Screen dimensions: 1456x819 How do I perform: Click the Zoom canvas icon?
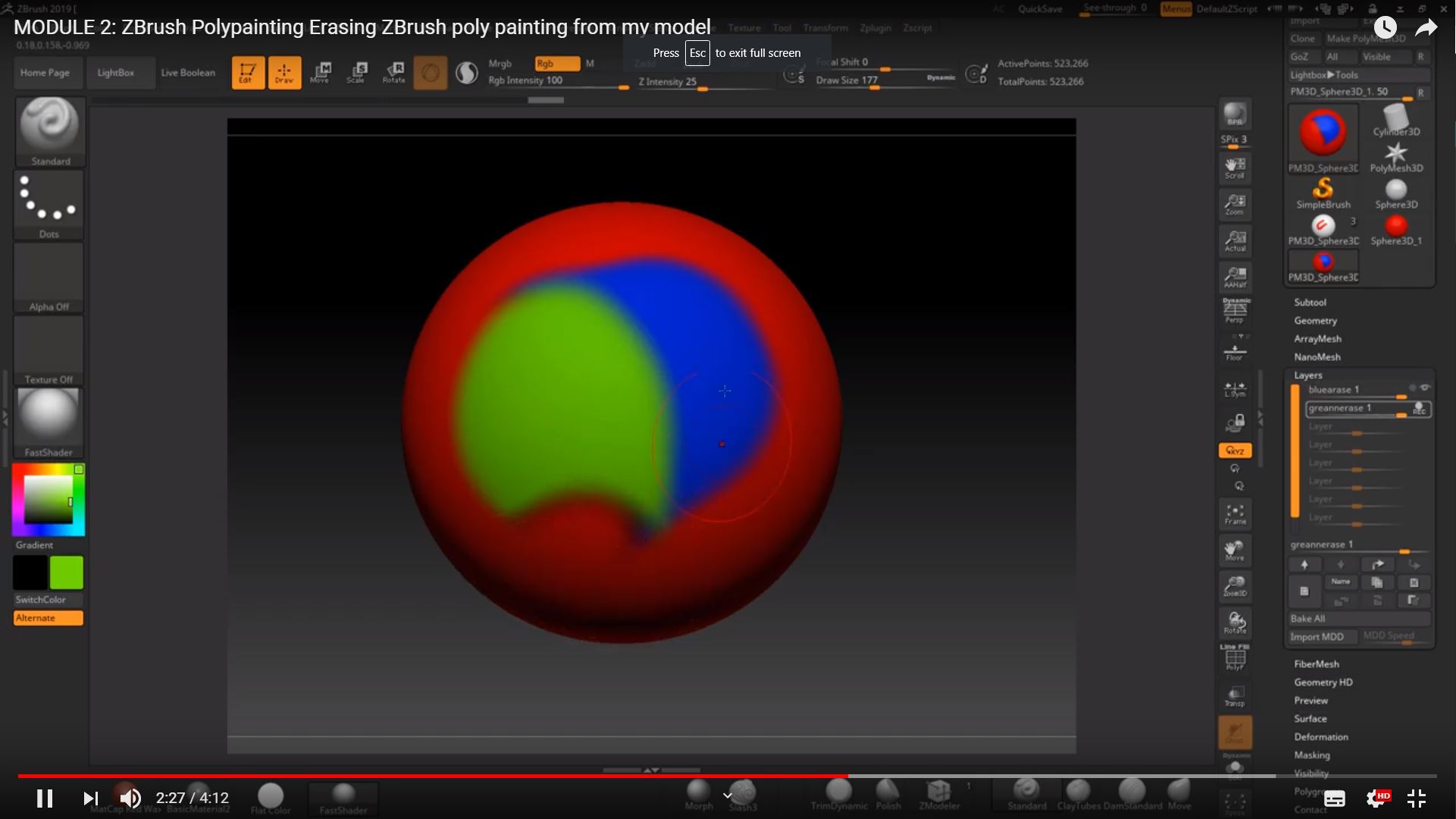point(1235,205)
